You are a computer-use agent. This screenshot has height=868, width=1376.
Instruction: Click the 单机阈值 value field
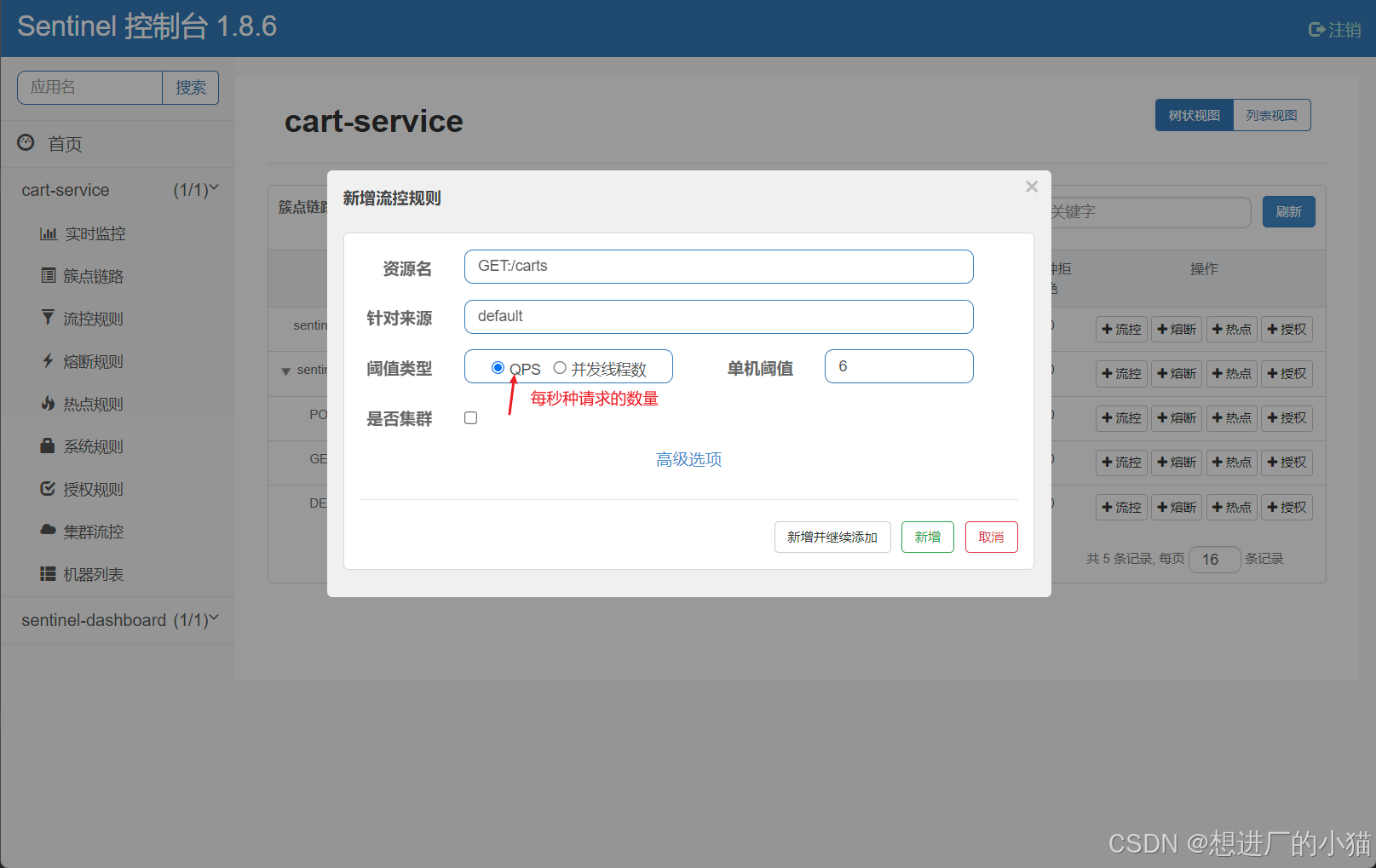coord(899,366)
